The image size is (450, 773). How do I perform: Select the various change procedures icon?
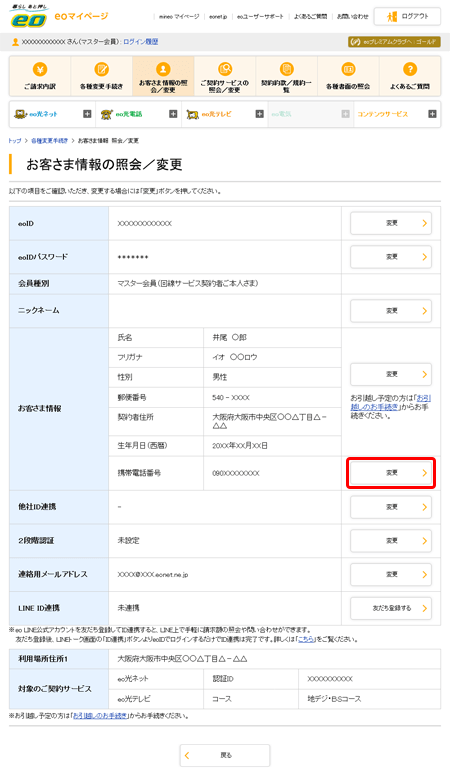click(x=102, y=69)
